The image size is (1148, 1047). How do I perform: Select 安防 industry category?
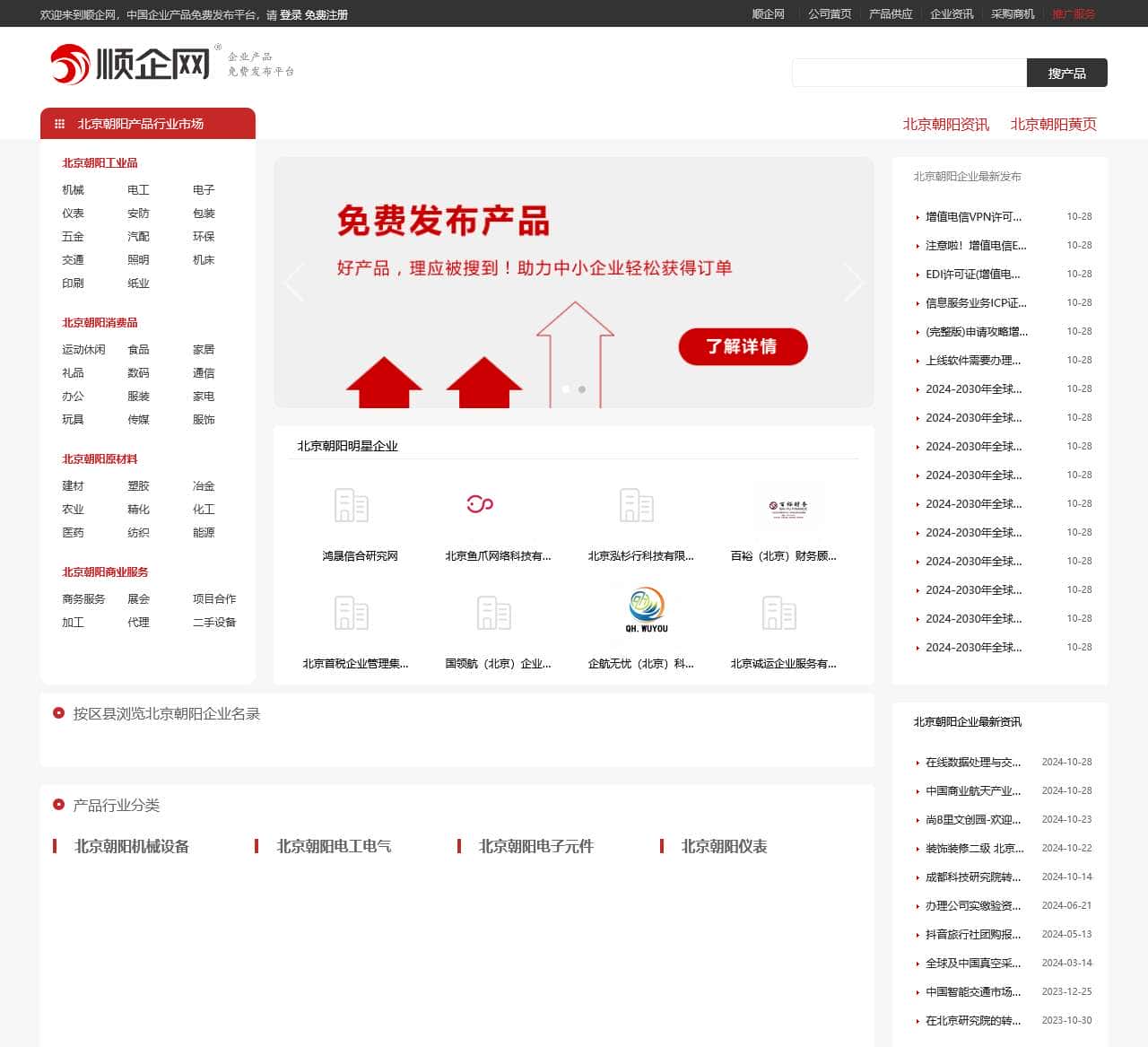pyautogui.click(x=138, y=214)
